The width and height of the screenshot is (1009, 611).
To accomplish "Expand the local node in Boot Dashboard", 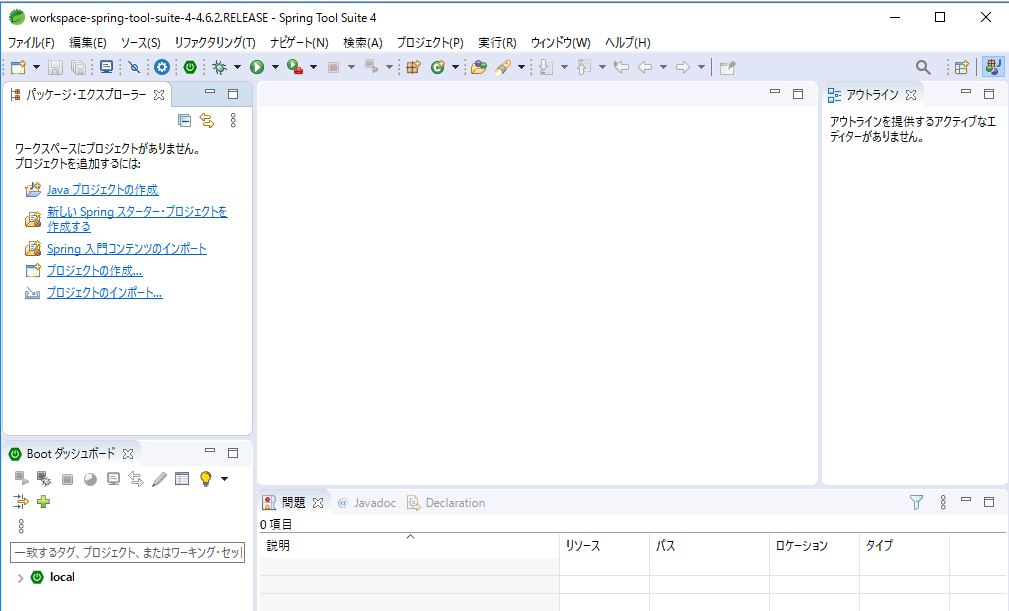I will [20, 578].
